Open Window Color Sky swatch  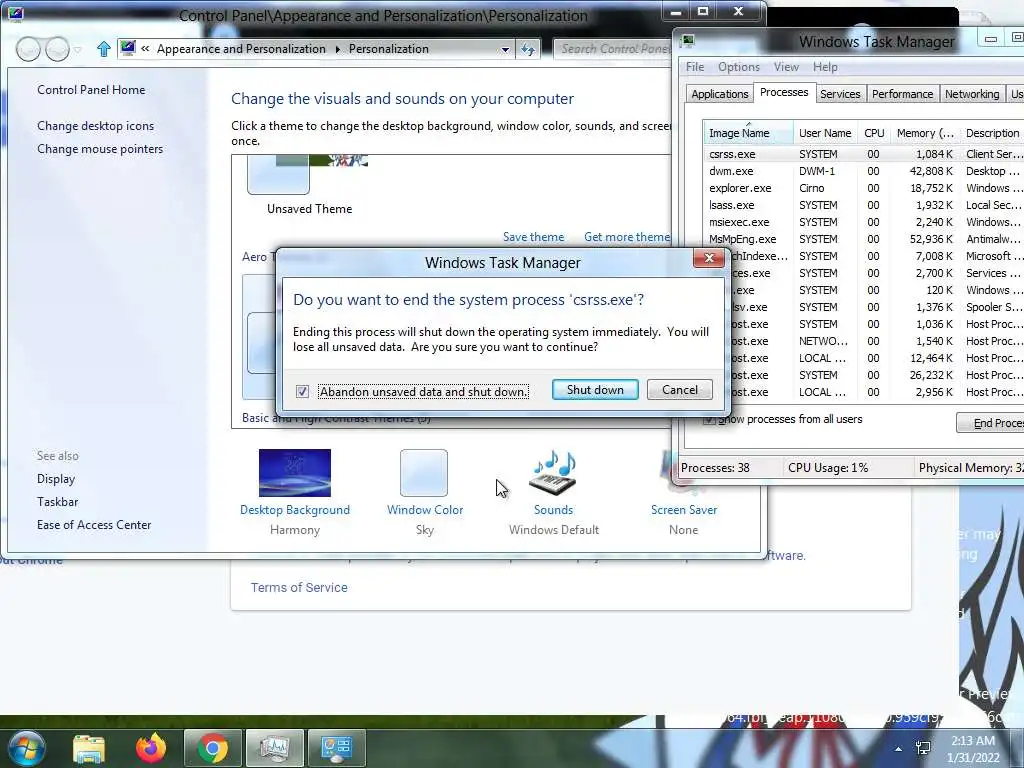424,473
